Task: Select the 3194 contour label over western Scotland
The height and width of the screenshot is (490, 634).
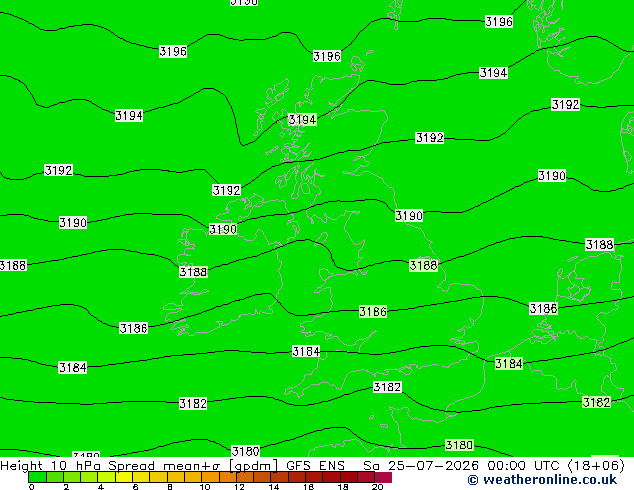Action: click(302, 120)
